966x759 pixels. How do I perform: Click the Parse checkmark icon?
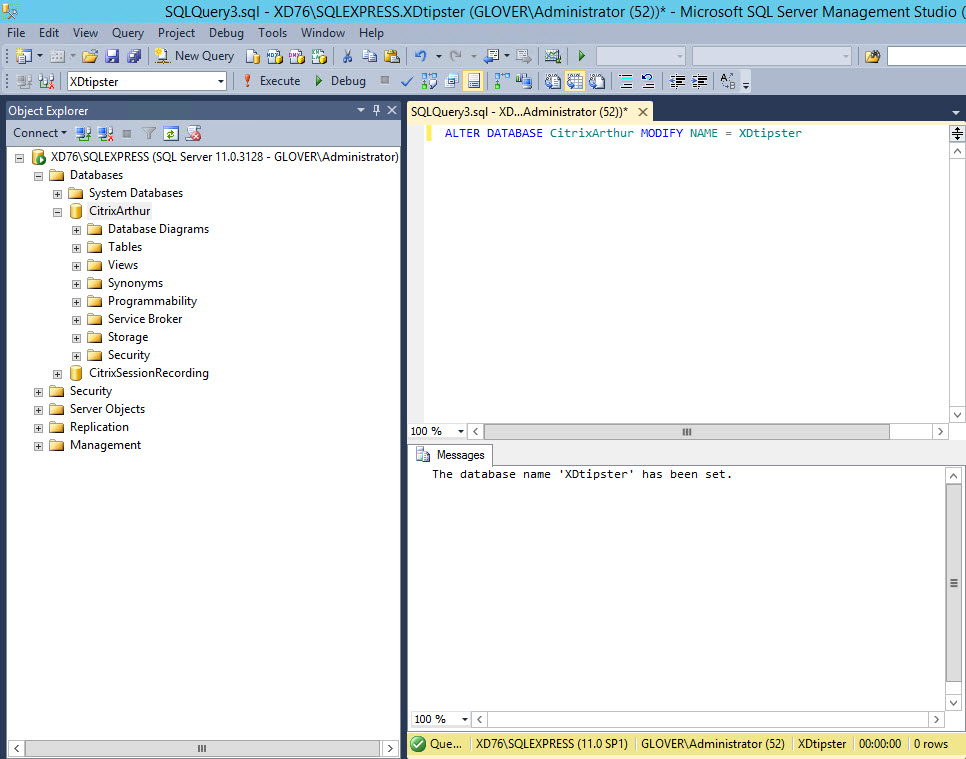[407, 81]
